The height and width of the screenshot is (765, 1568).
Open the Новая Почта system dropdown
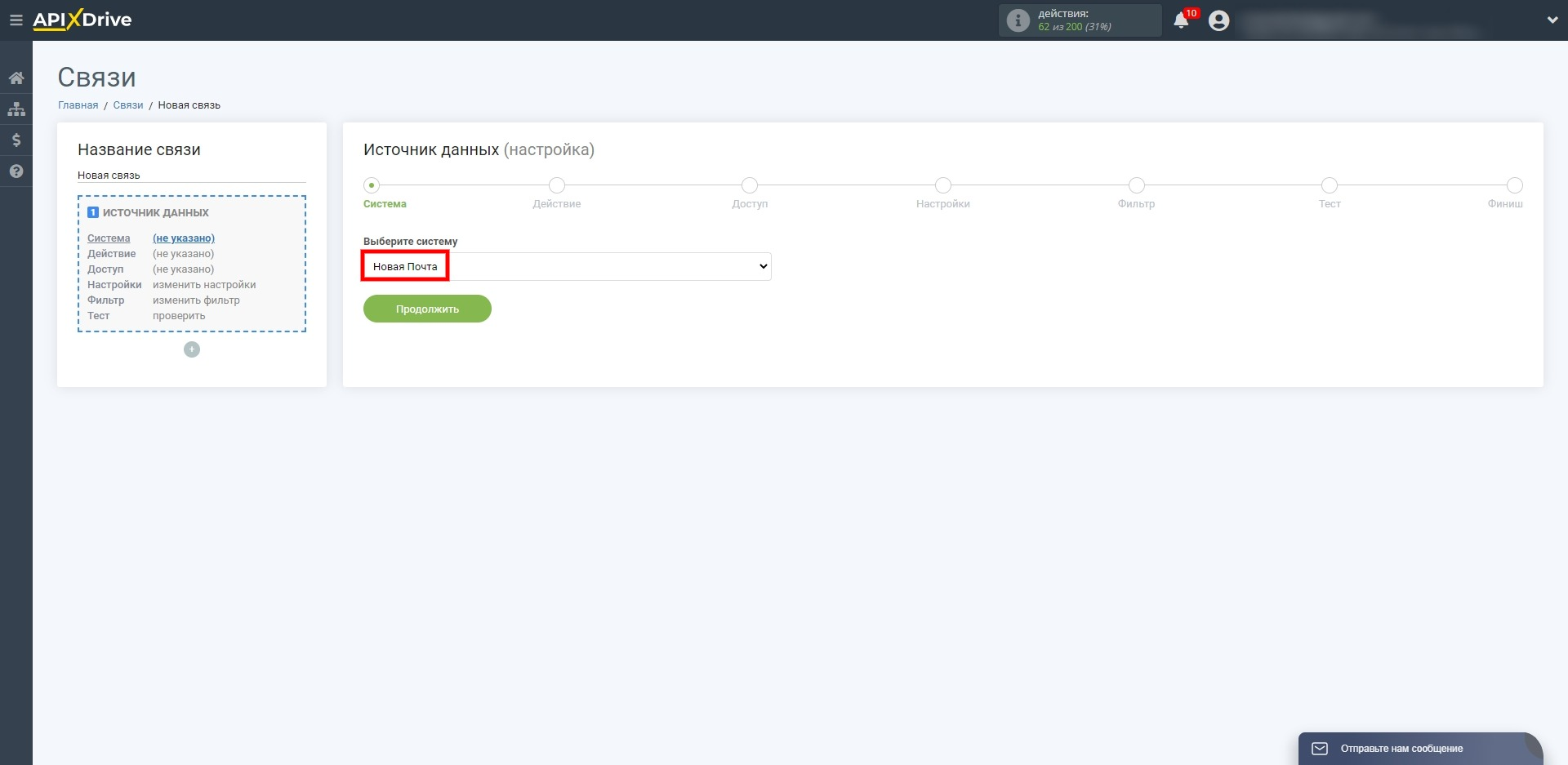point(568,266)
